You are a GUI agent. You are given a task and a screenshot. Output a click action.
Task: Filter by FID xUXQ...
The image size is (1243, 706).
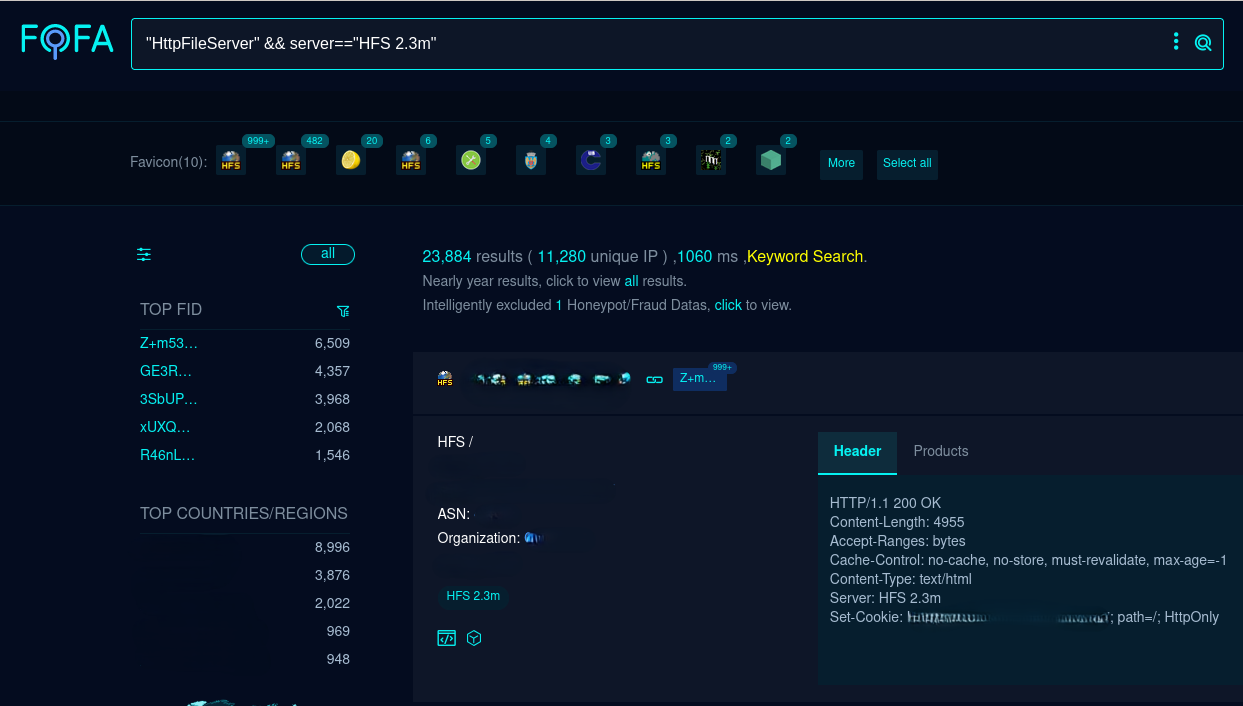165,427
